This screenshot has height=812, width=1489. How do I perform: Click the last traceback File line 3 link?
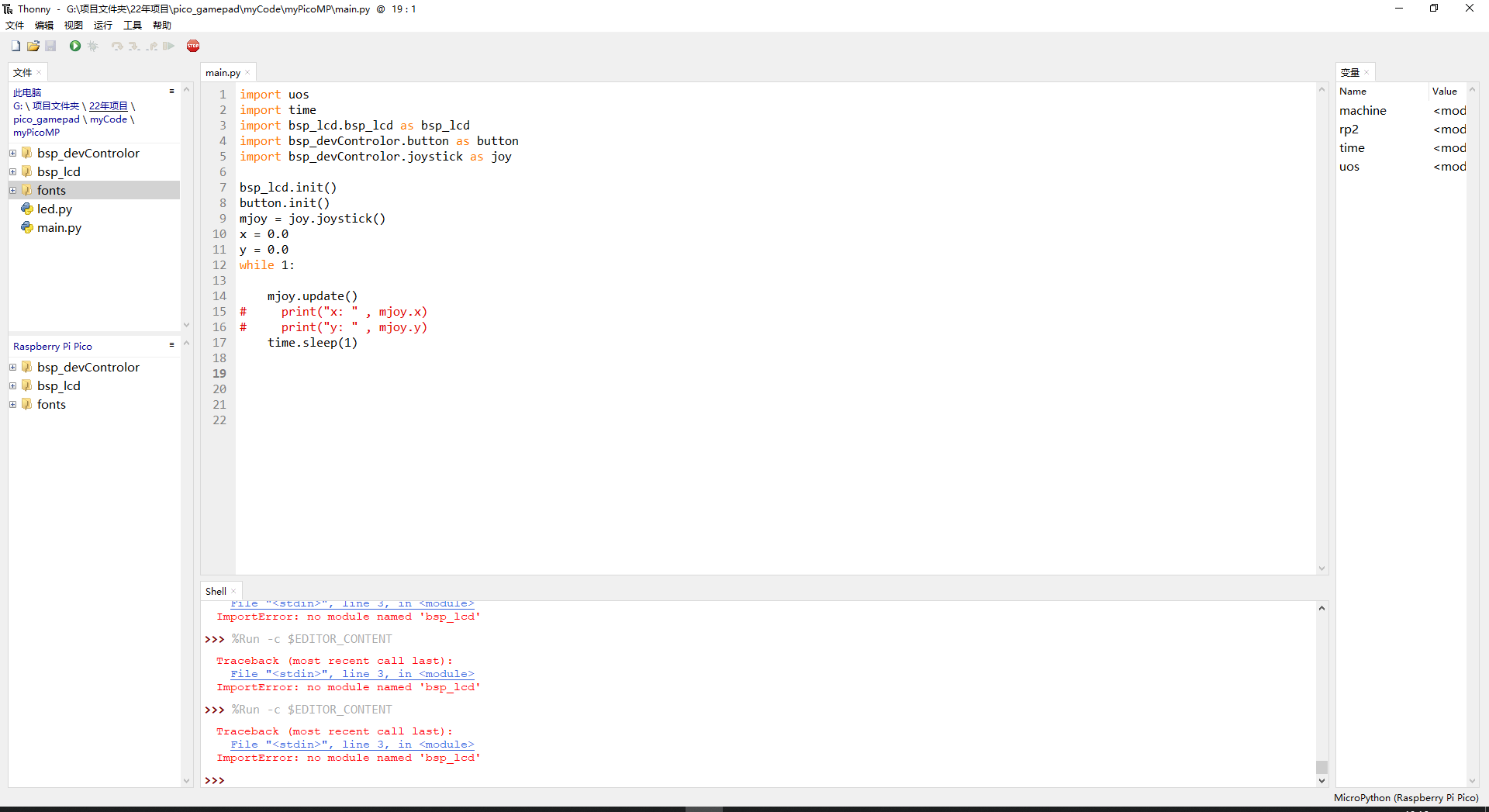pyautogui.click(x=352, y=745)
